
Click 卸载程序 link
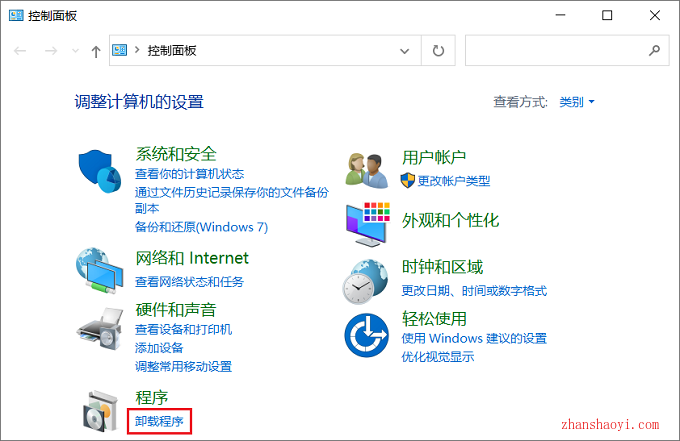(159, 421)
